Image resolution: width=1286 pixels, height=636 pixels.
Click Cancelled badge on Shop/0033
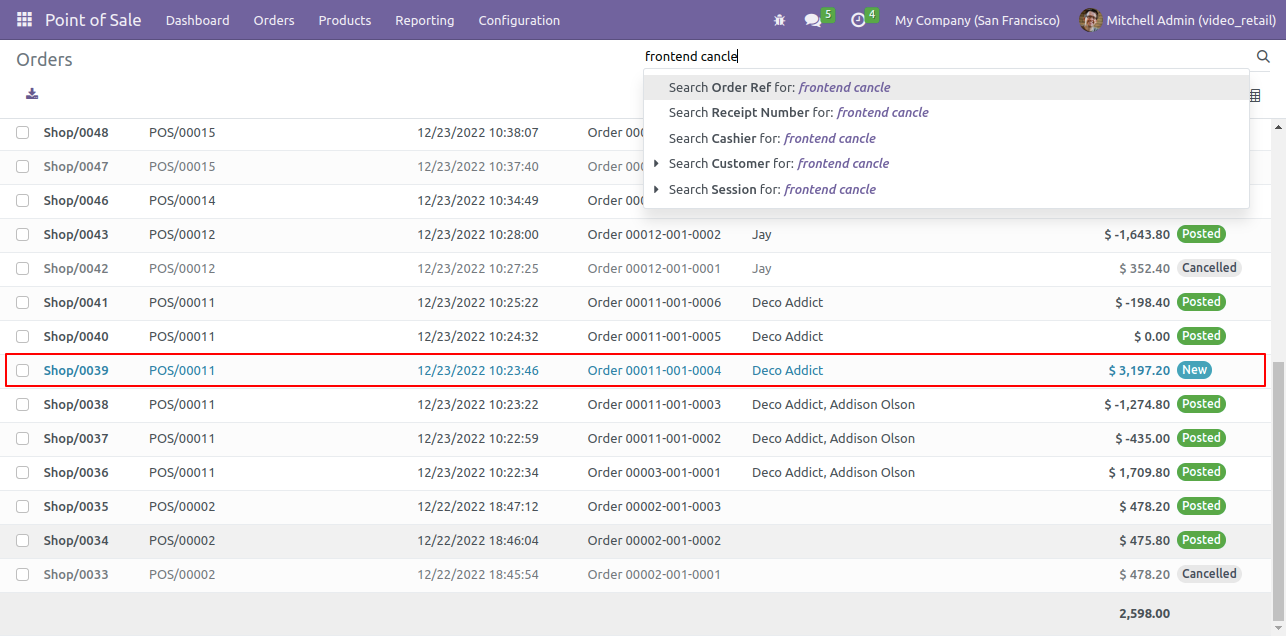tap(1209, 574)
